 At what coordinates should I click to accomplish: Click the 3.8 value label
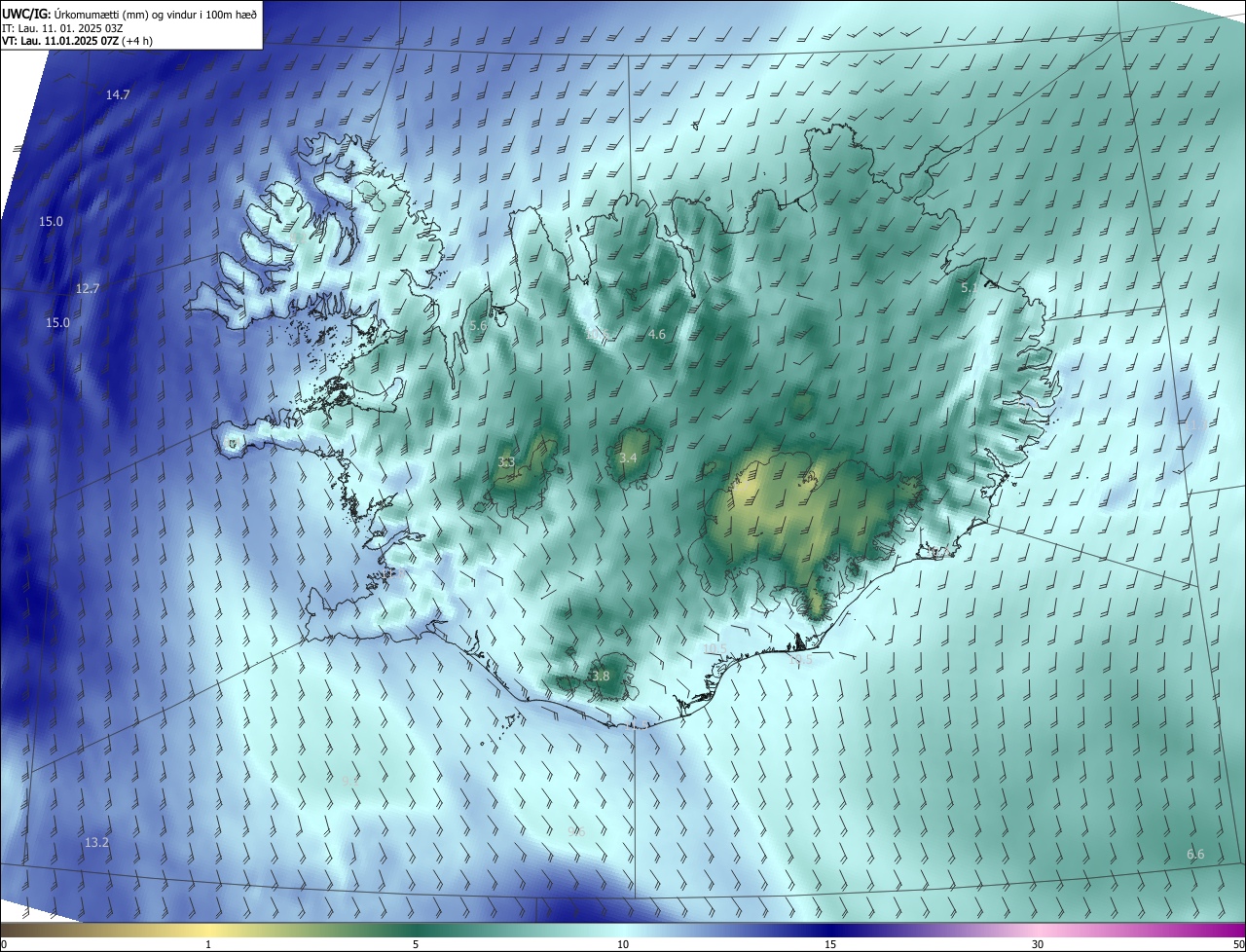tap(601, 676)
